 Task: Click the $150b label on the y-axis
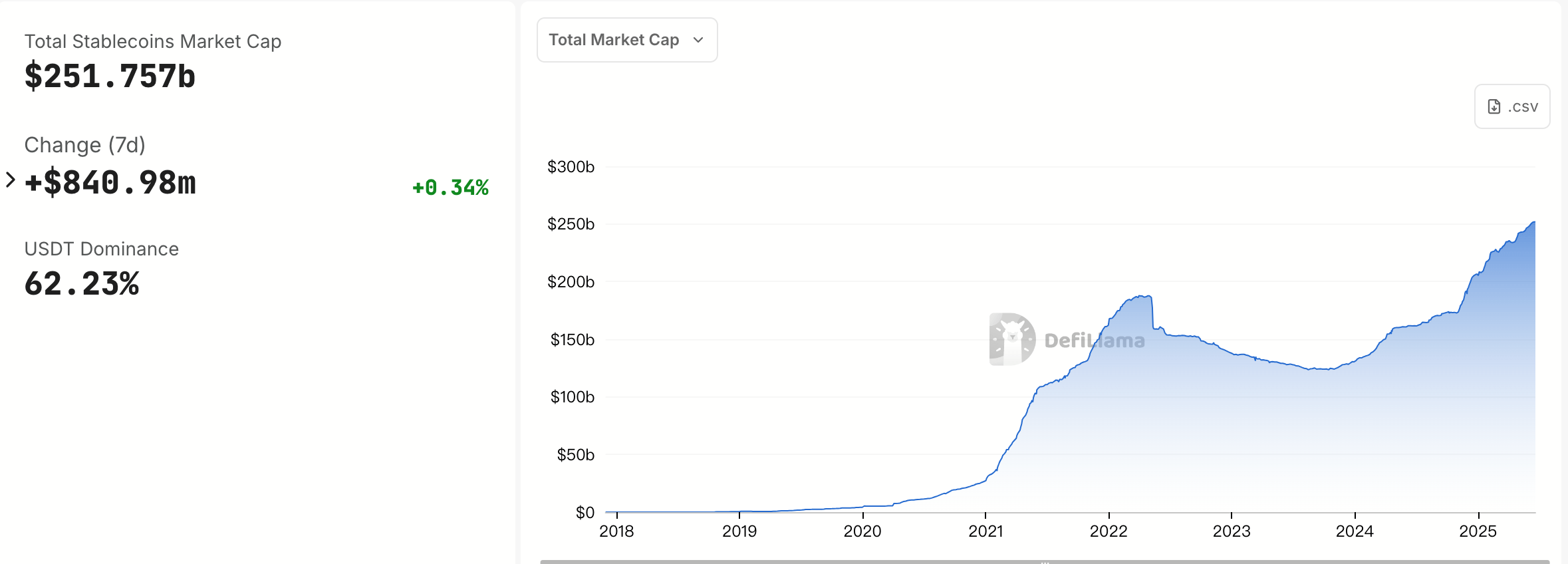572,340
